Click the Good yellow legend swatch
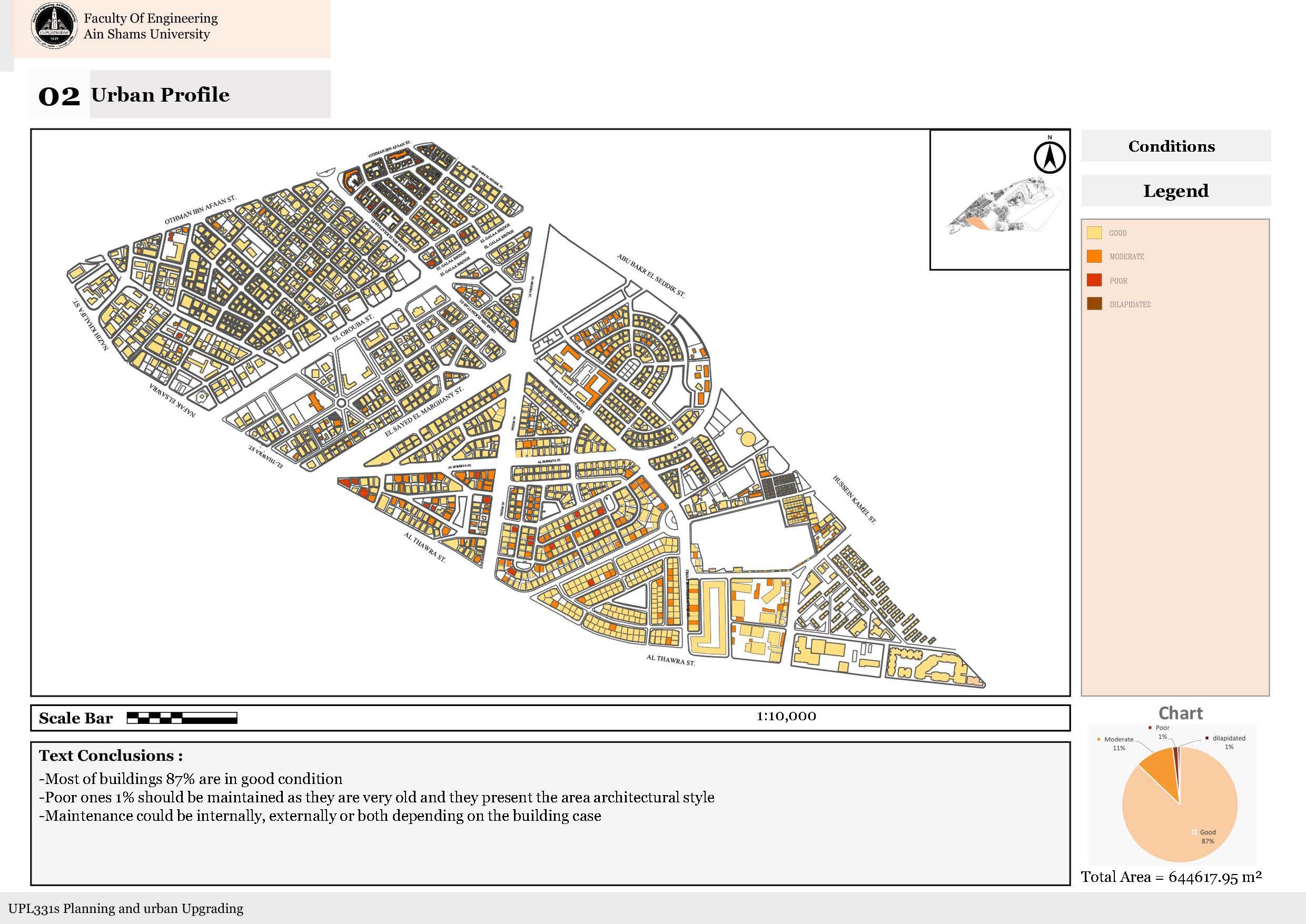This screenshot has width=1306, height=924. point(1094,233)
